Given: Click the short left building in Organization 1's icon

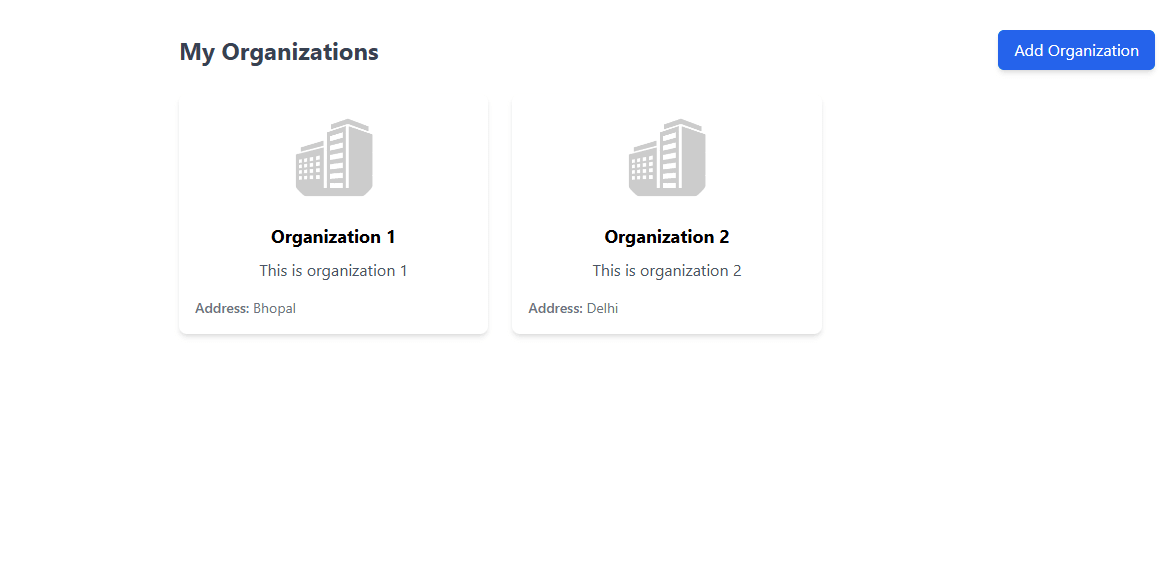Looking at the screenshot, I should click(x=310, y=168).
